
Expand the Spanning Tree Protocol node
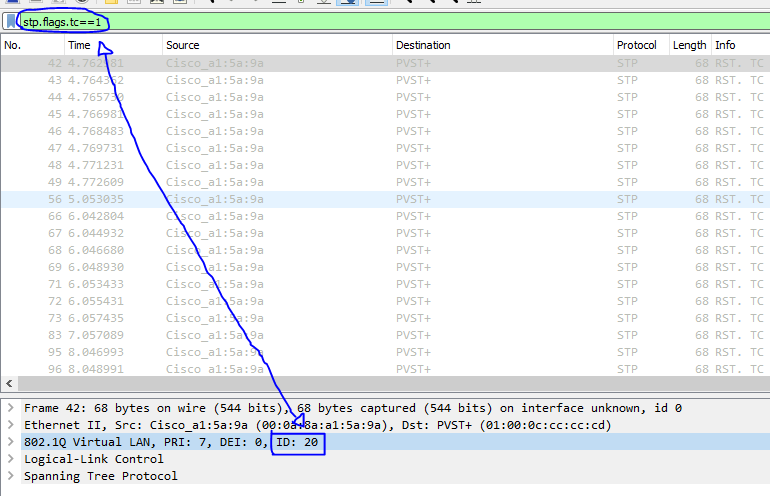(11, 476)
